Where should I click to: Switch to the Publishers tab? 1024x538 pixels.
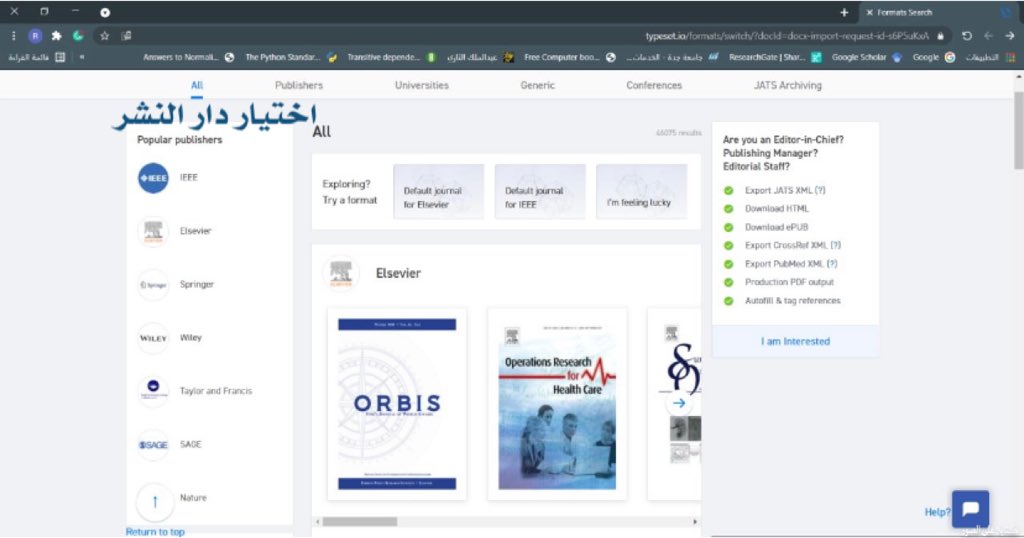[298, 86]
